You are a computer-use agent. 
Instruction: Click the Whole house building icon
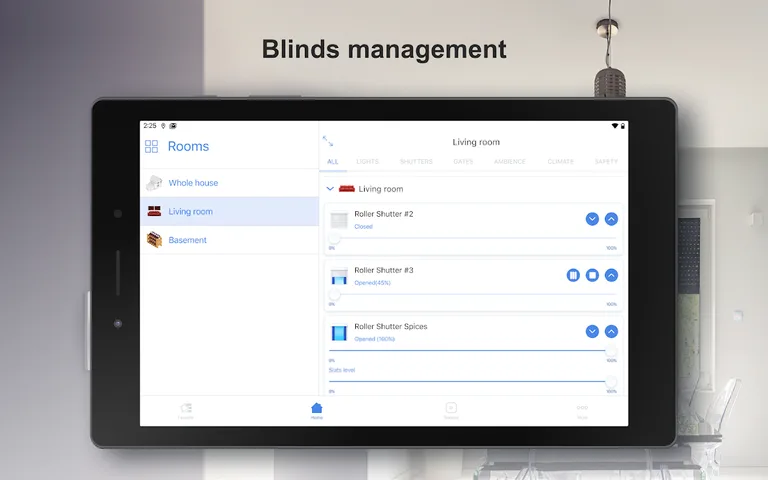[154, 183]
